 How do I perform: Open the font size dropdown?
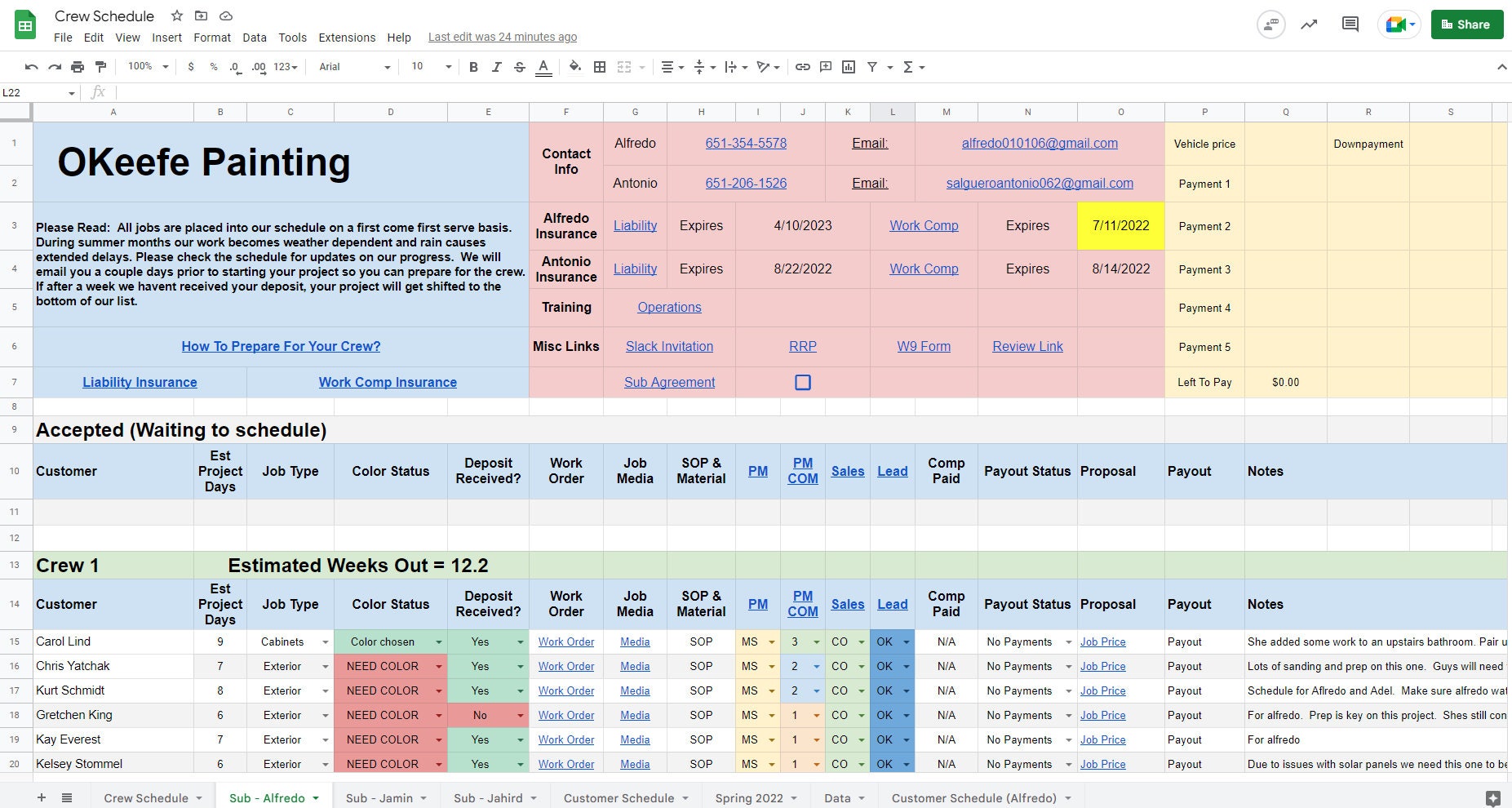pyautogui.click(x=447, y=67)
